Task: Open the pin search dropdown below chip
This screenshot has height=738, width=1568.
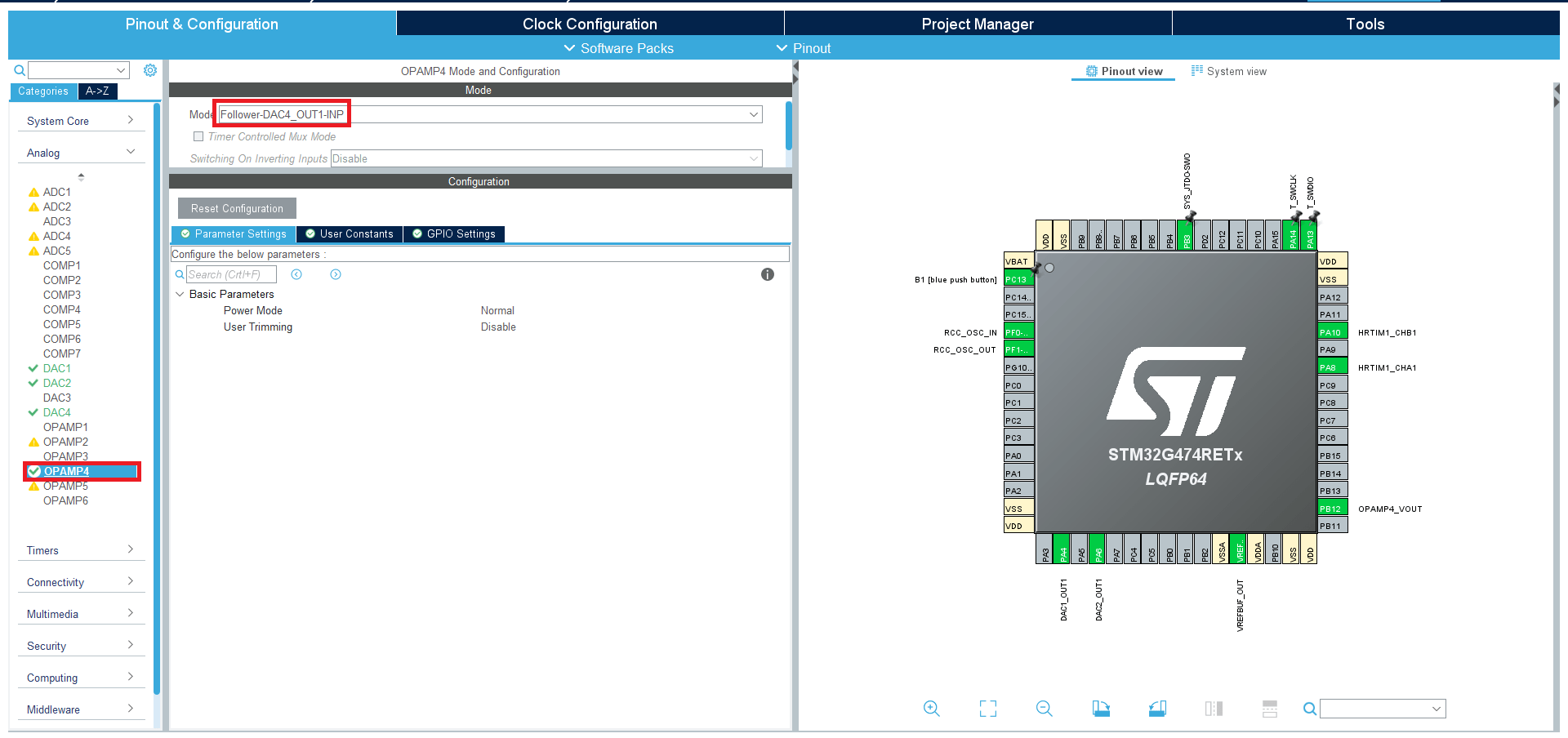Action: point(1436,709)
